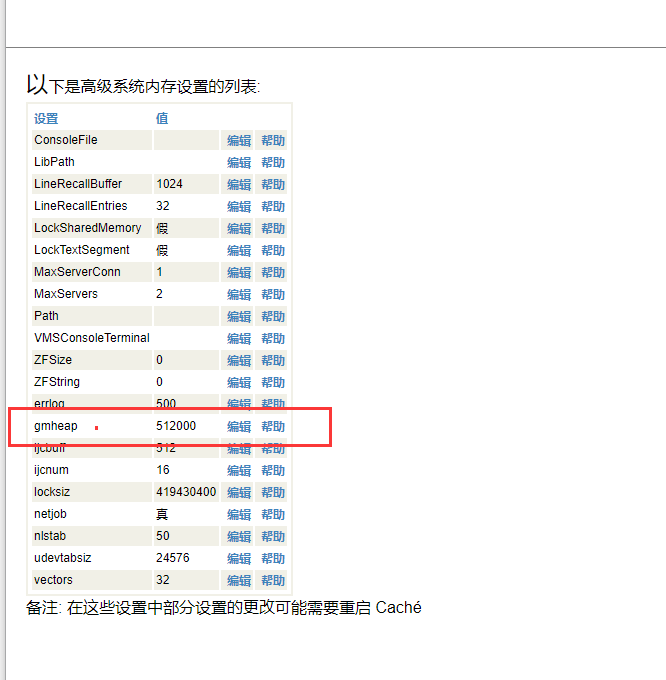Viewport: 666px width, 680px height.
Task: Open help for gmheap setting
Action: coord(273,427)
